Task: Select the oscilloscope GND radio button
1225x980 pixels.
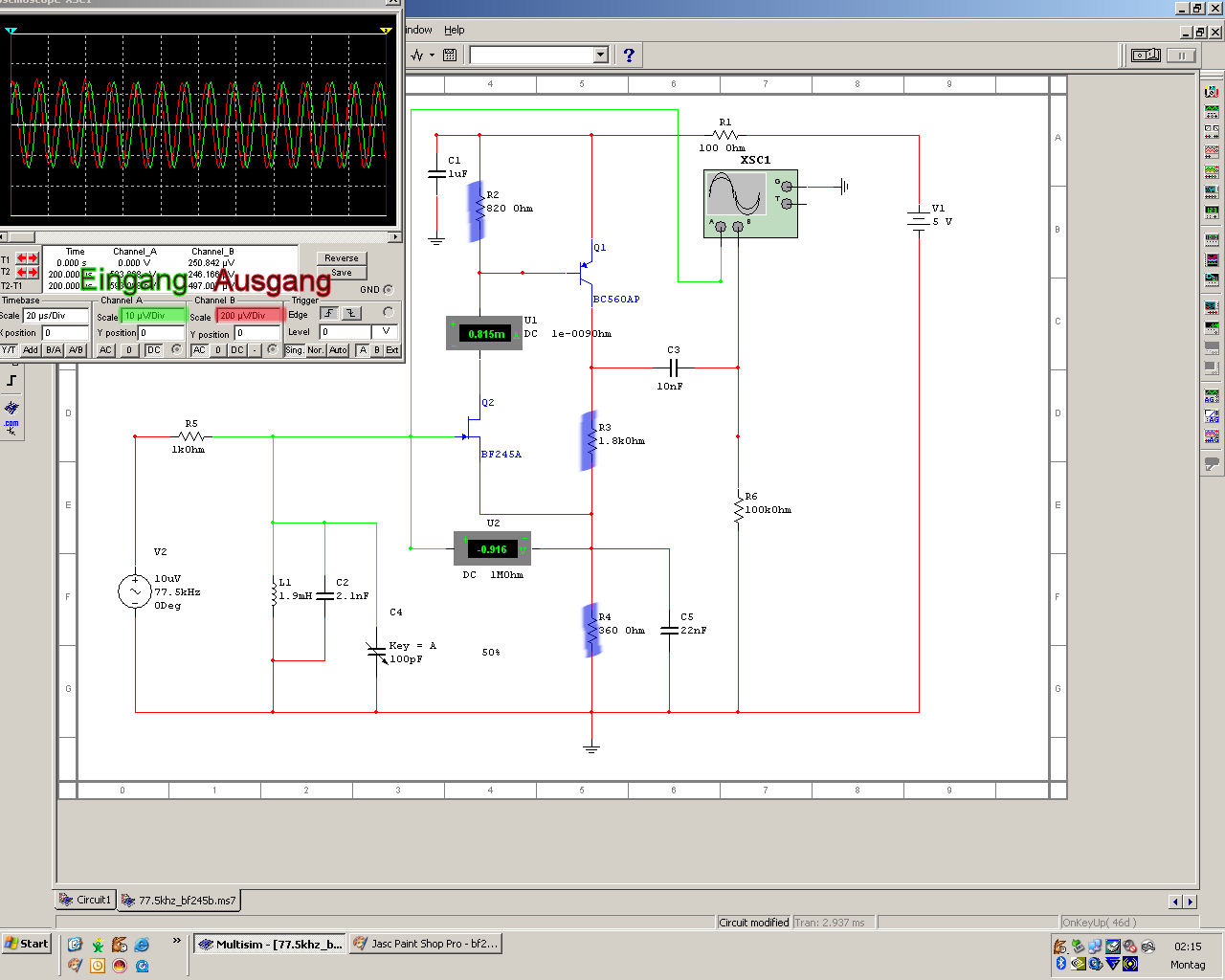Action: click(388, 289)
